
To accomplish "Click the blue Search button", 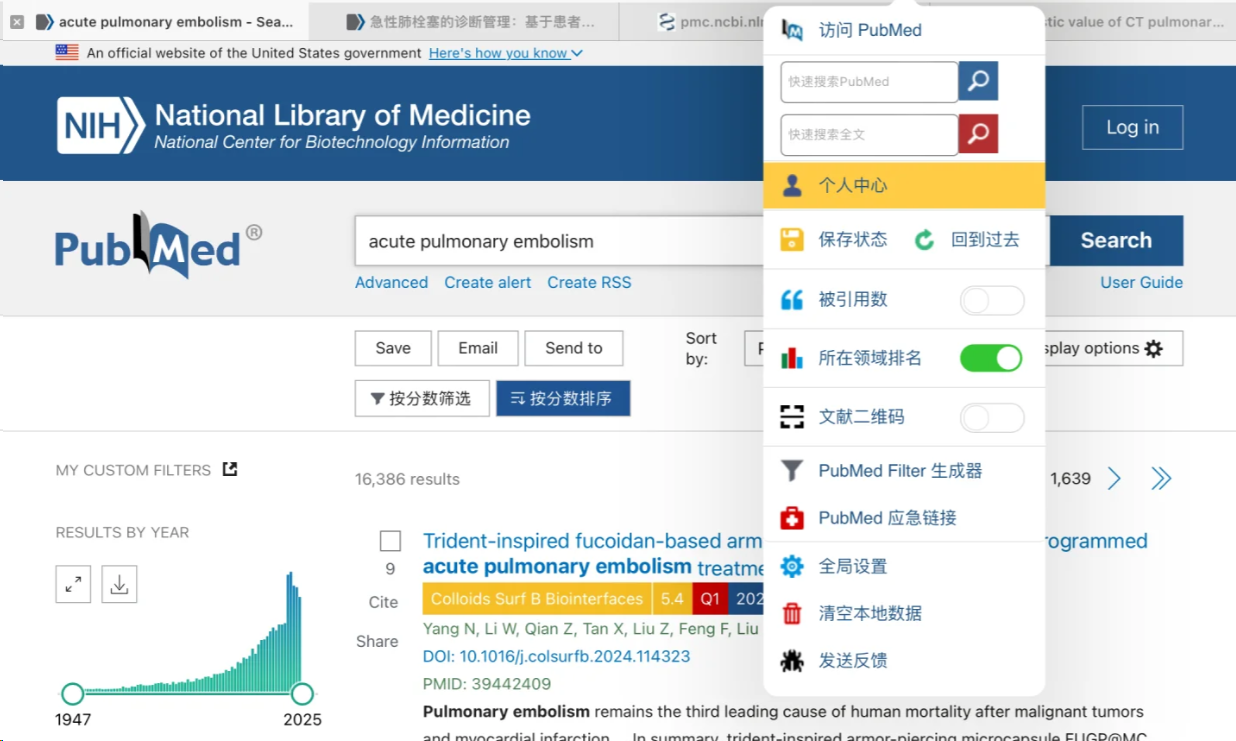I will (1115, 240).
